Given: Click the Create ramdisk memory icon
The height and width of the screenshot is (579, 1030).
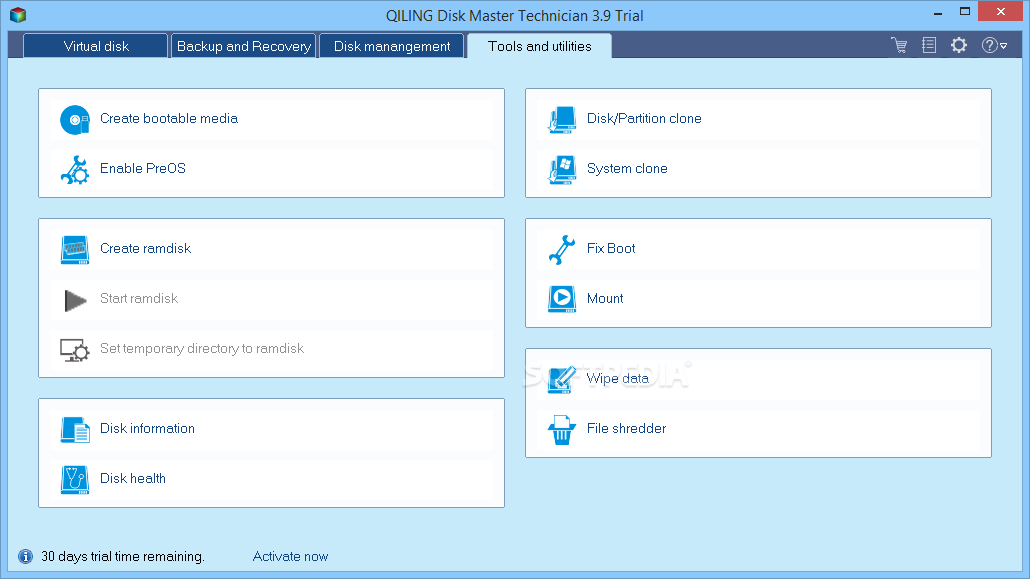Looking at the screenshot, I should (x=75, y=250).
